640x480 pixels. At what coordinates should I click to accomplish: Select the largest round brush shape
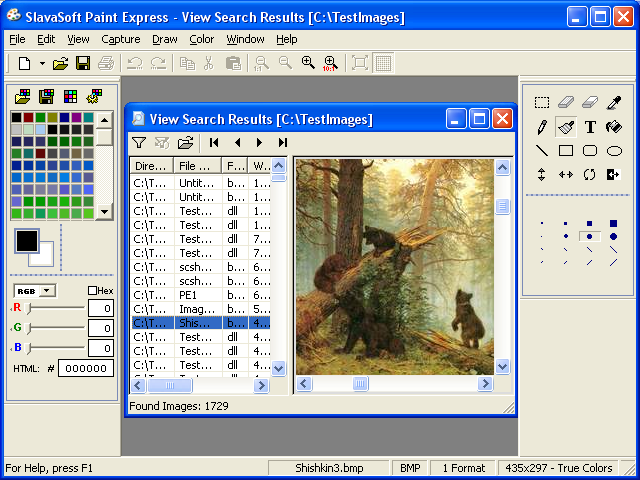(x=613, y=236)
